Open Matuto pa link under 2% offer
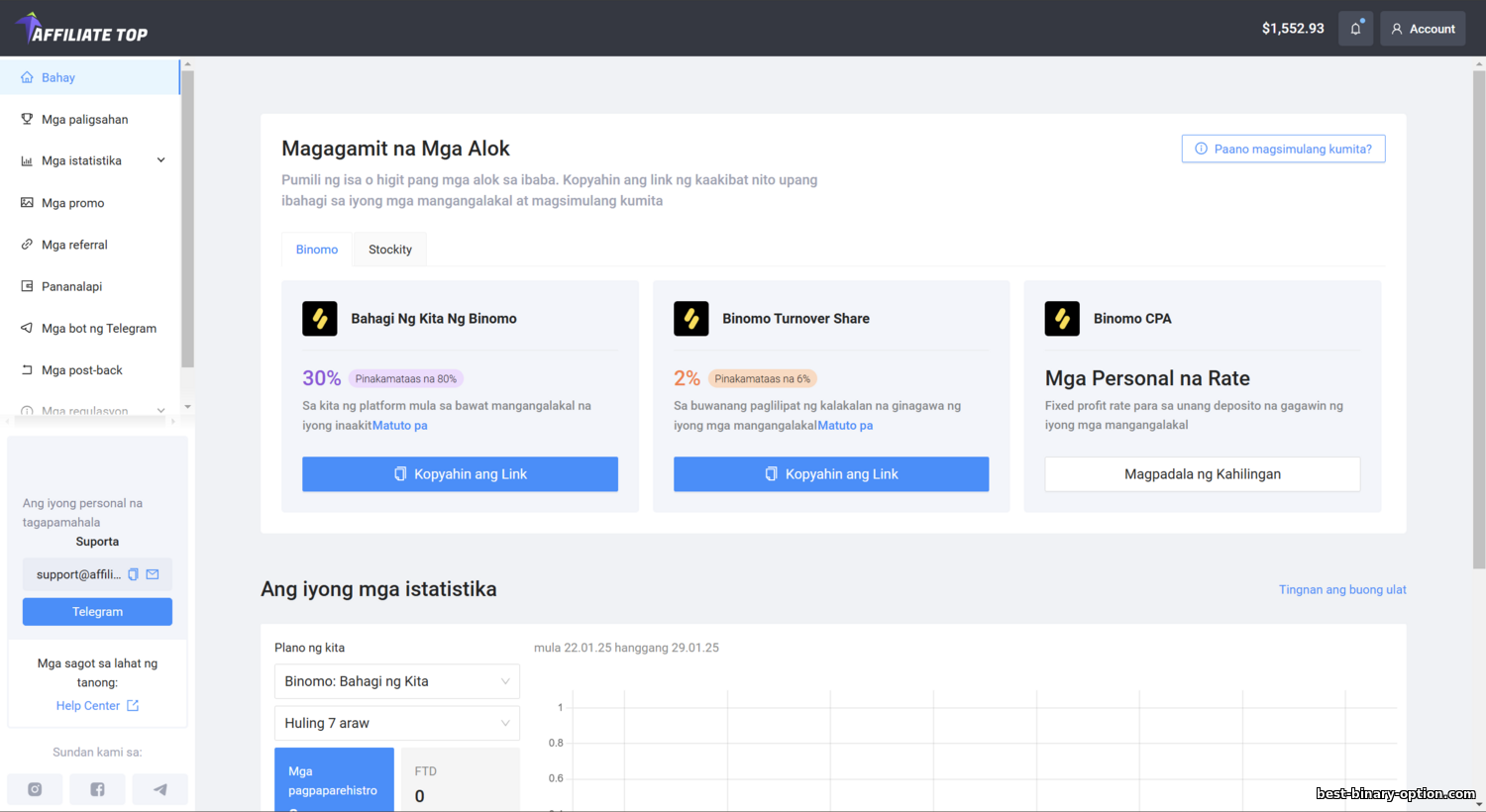Image resolution: width=1486 pixels, height=812 pixels. click(x=845, y=425)
